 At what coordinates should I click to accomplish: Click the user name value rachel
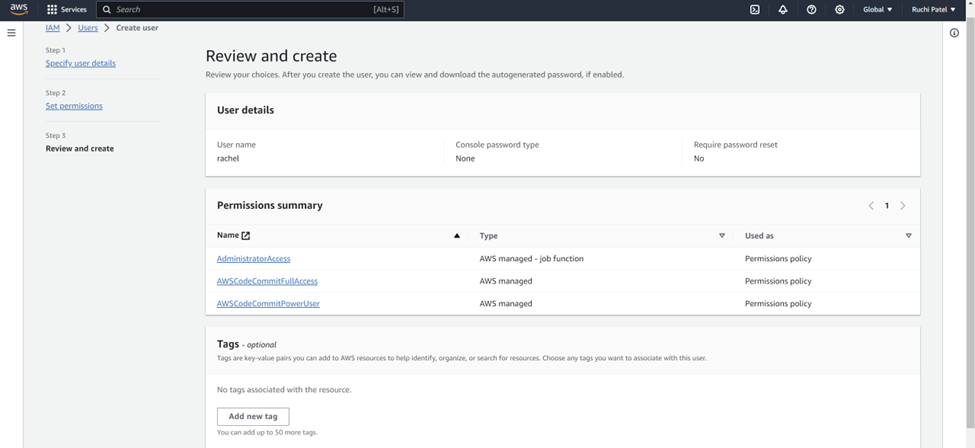(x=228, y=159)
